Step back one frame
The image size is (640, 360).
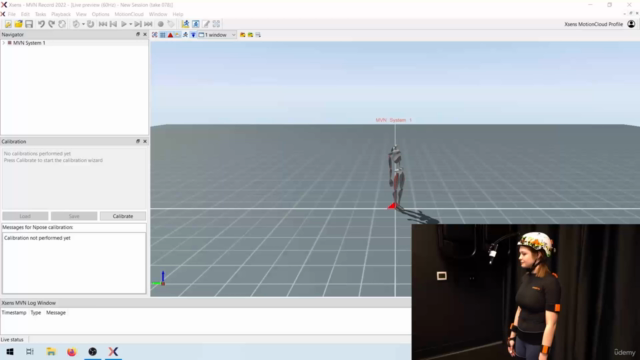[x=113, y=24]
